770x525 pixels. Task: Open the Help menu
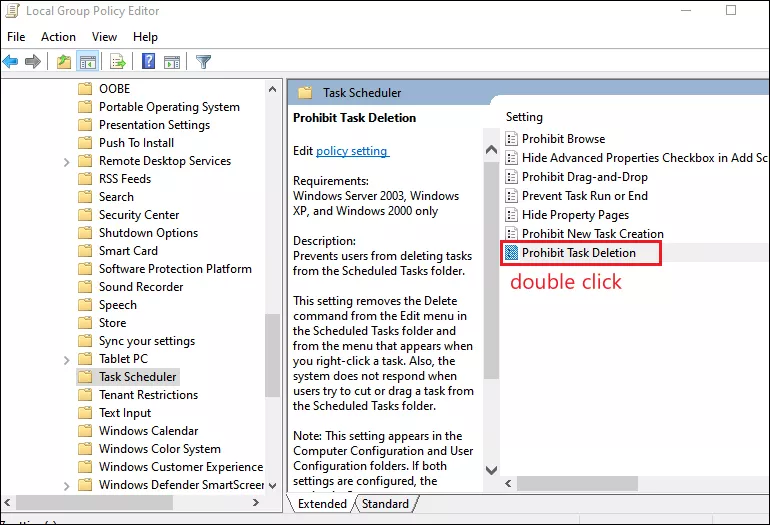[x=145, y=37]
